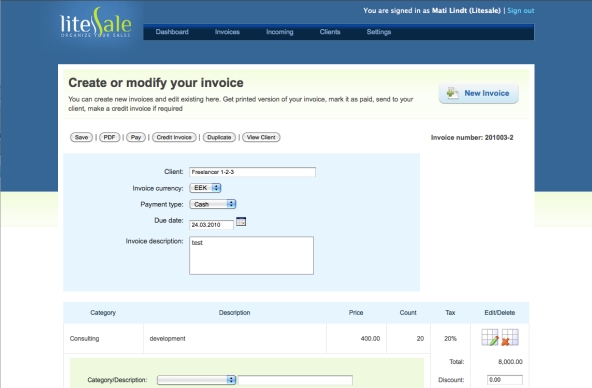Click the Edit/Delete column header
Image resolution: width=592 pixels, height=388 pixels.
[500, 313]
